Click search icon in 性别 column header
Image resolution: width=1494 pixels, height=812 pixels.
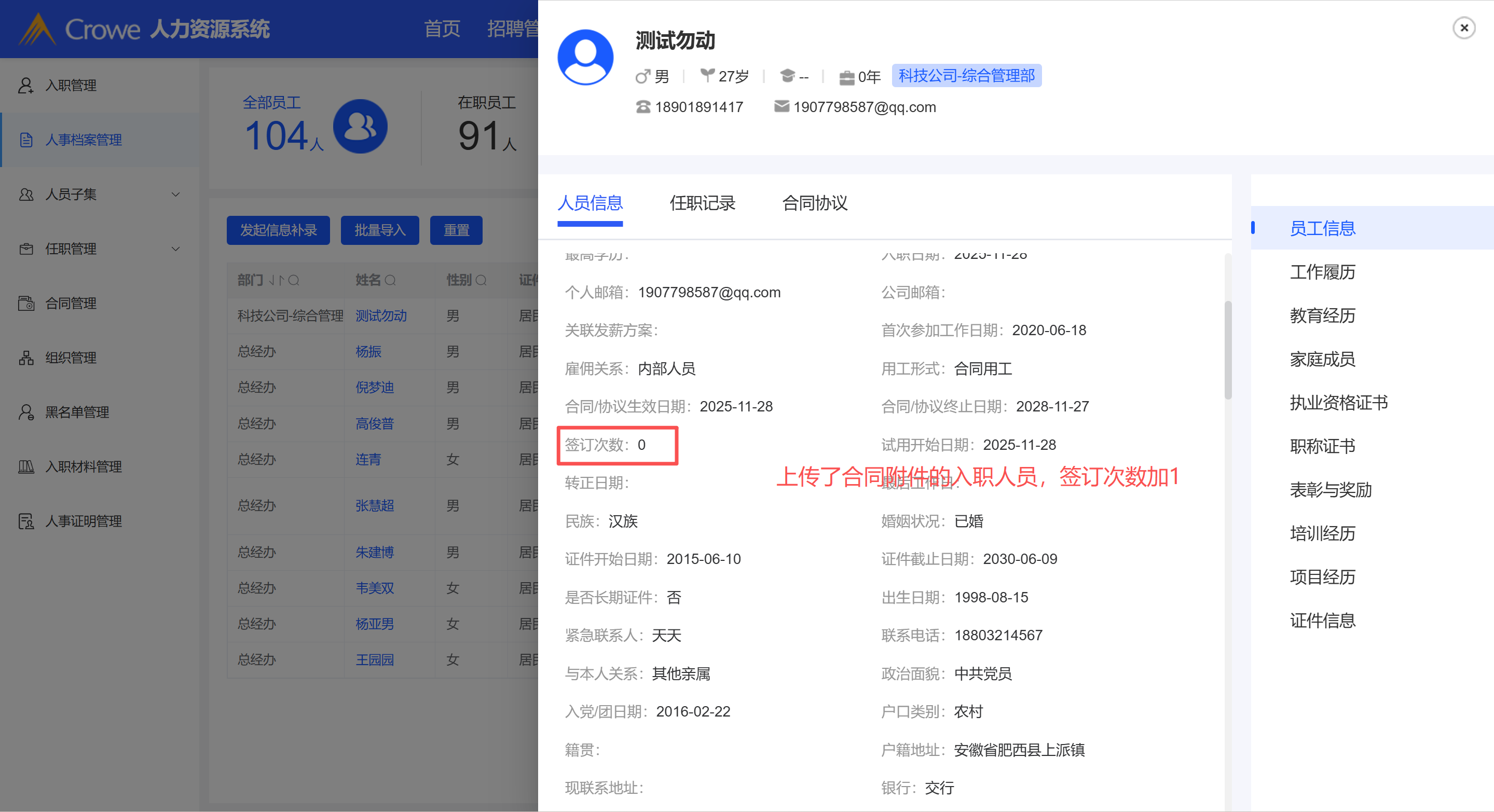pos(481,281)
